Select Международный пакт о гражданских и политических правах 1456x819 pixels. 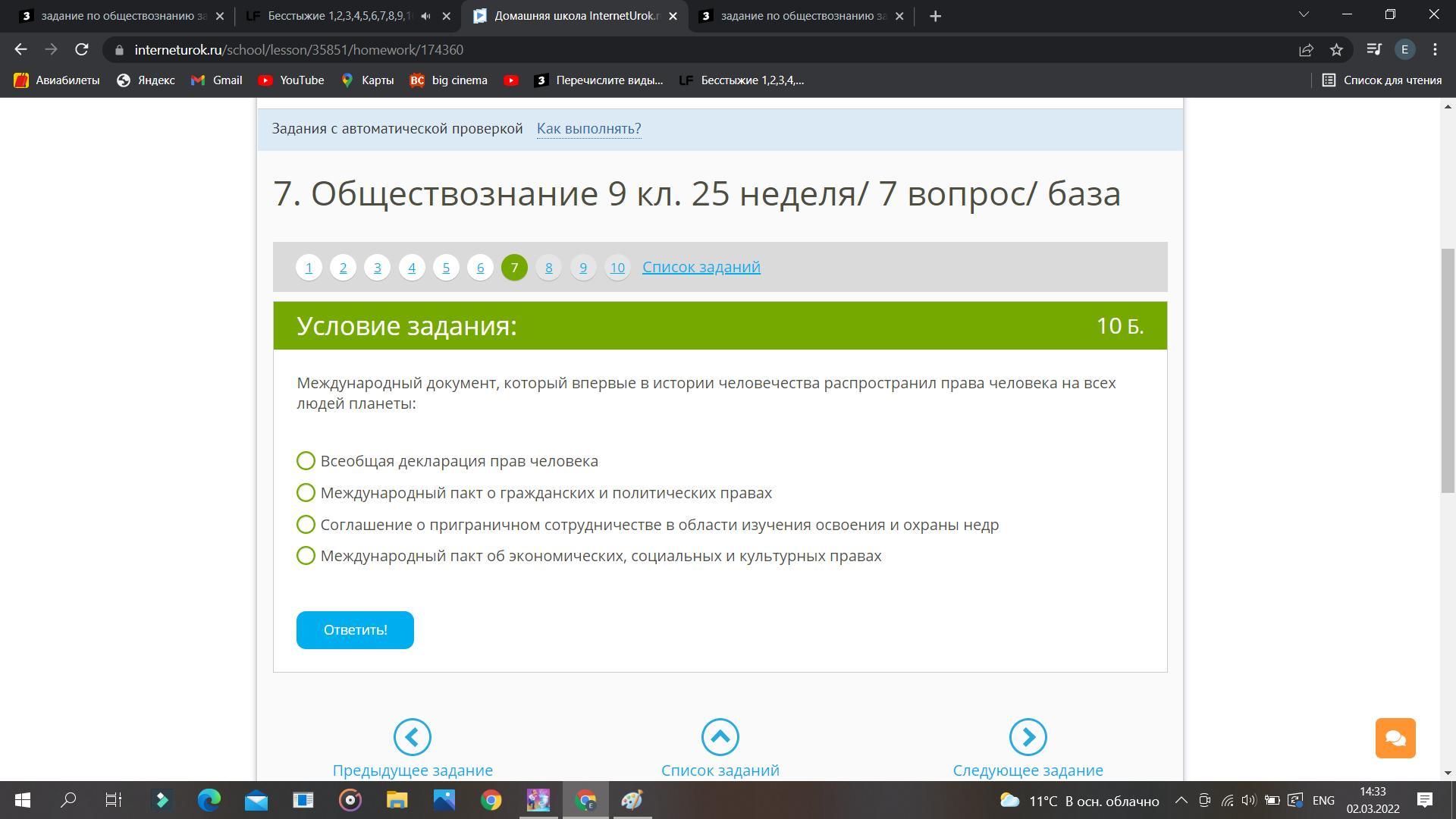pyautogui.click(x=306, y=493)
